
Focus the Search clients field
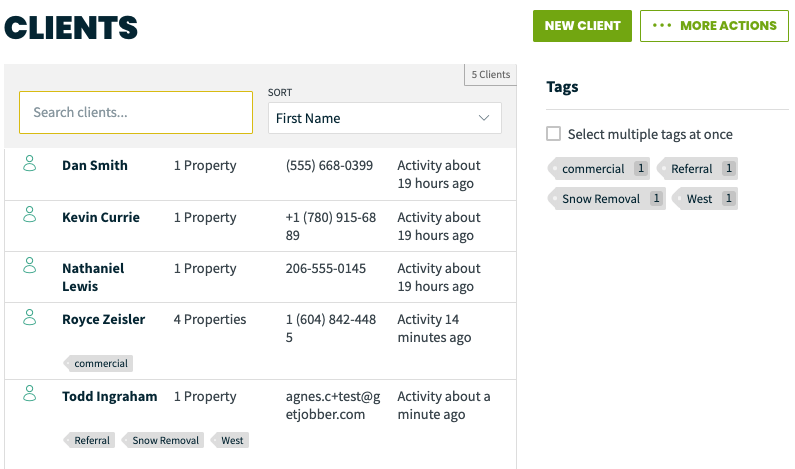click(x=136, y=113)
